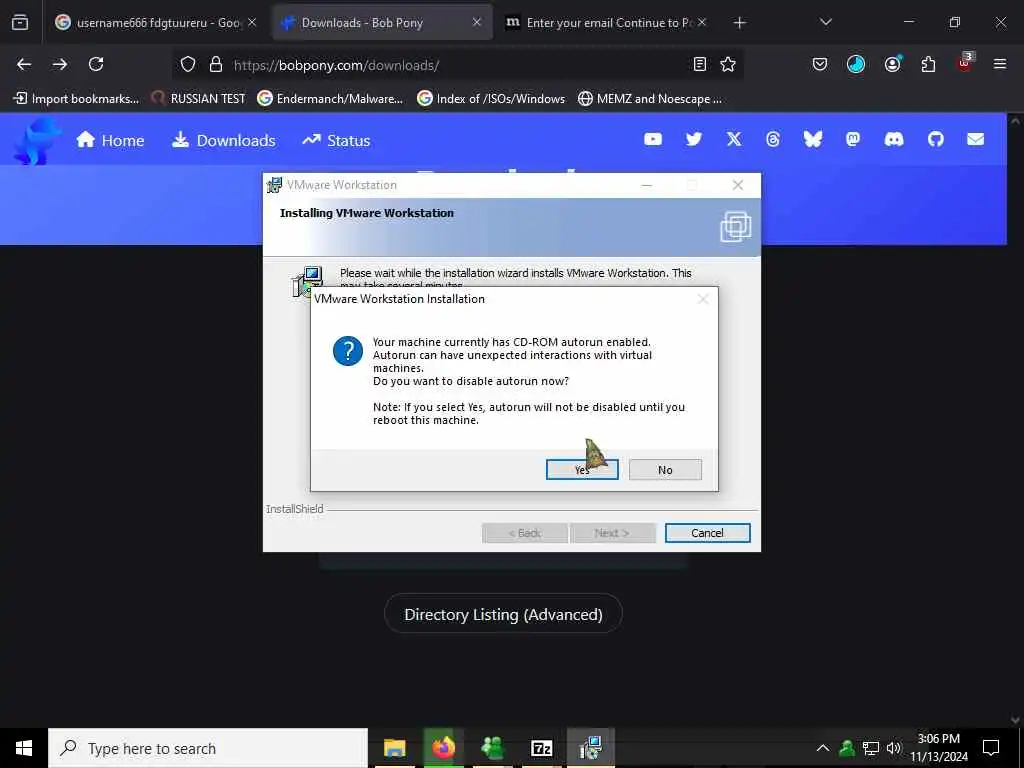Minimize the VMware Workstation installer window
1024x768 pixels.
pyautogui.click(x=647, y=185)
